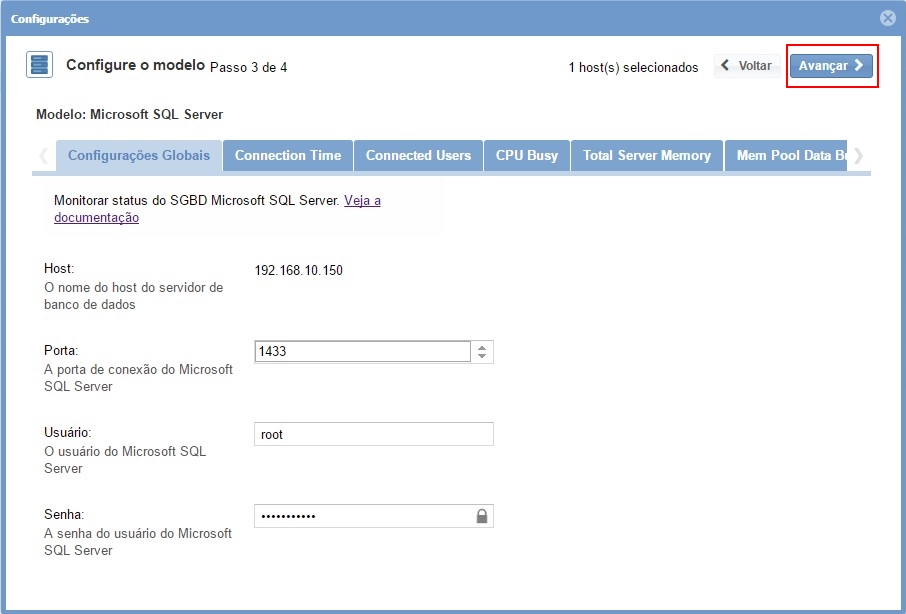Viewport: 906px width, 614px height.
Task: Go to the CPU Busy tab
Action: pos(527,156)
